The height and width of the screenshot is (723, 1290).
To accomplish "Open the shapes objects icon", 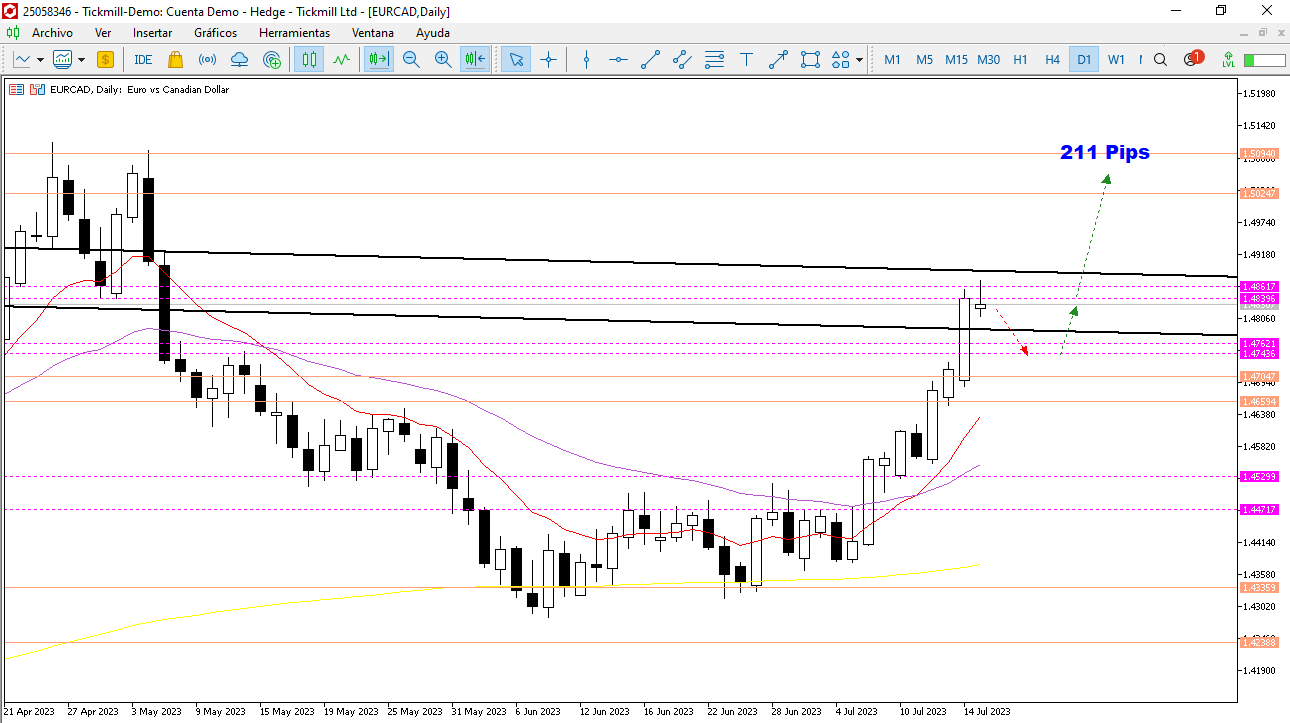I will (841, 59).
